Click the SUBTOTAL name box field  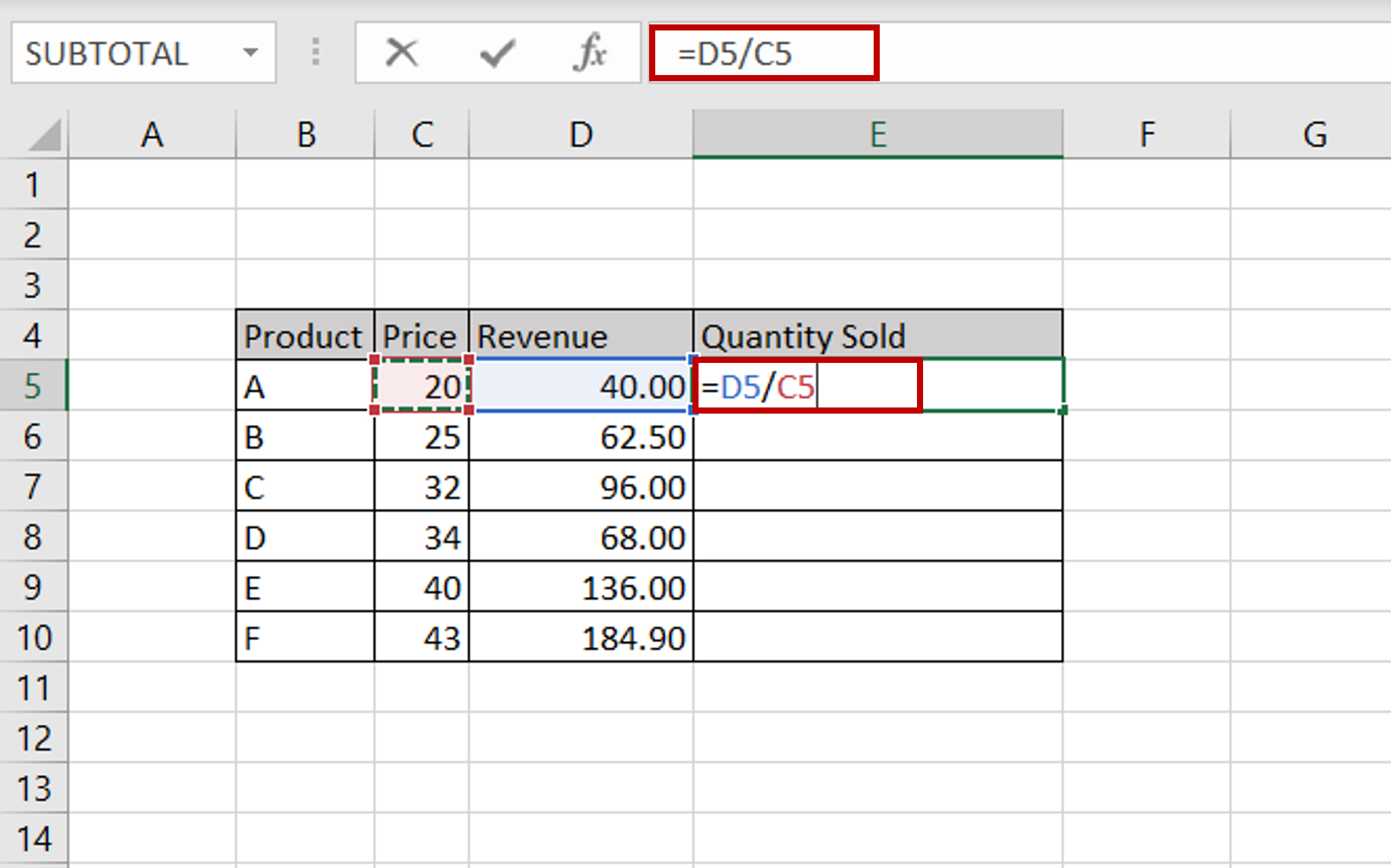point(143,52)
